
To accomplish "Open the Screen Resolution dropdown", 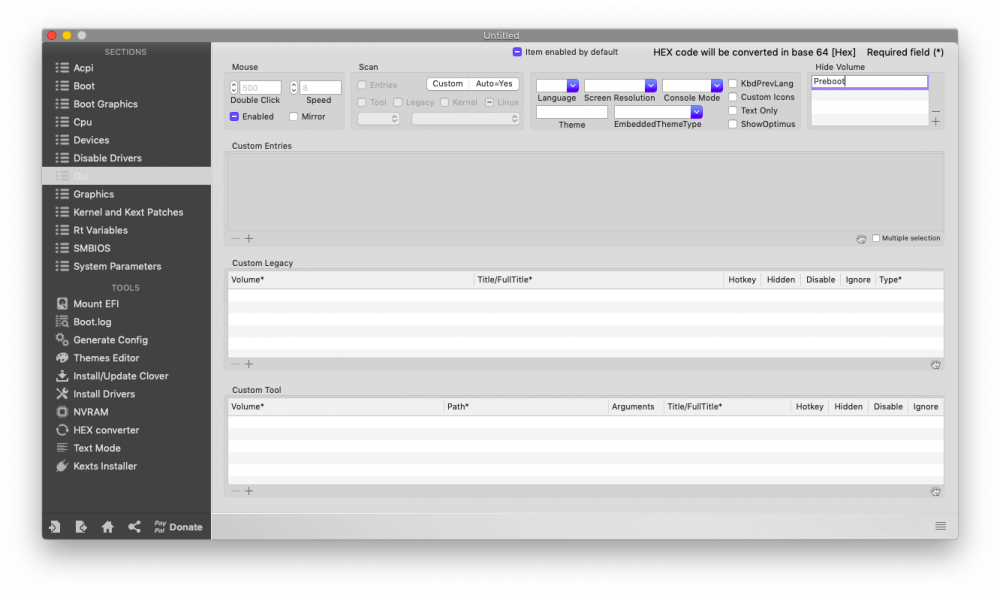I will (651, 85).
